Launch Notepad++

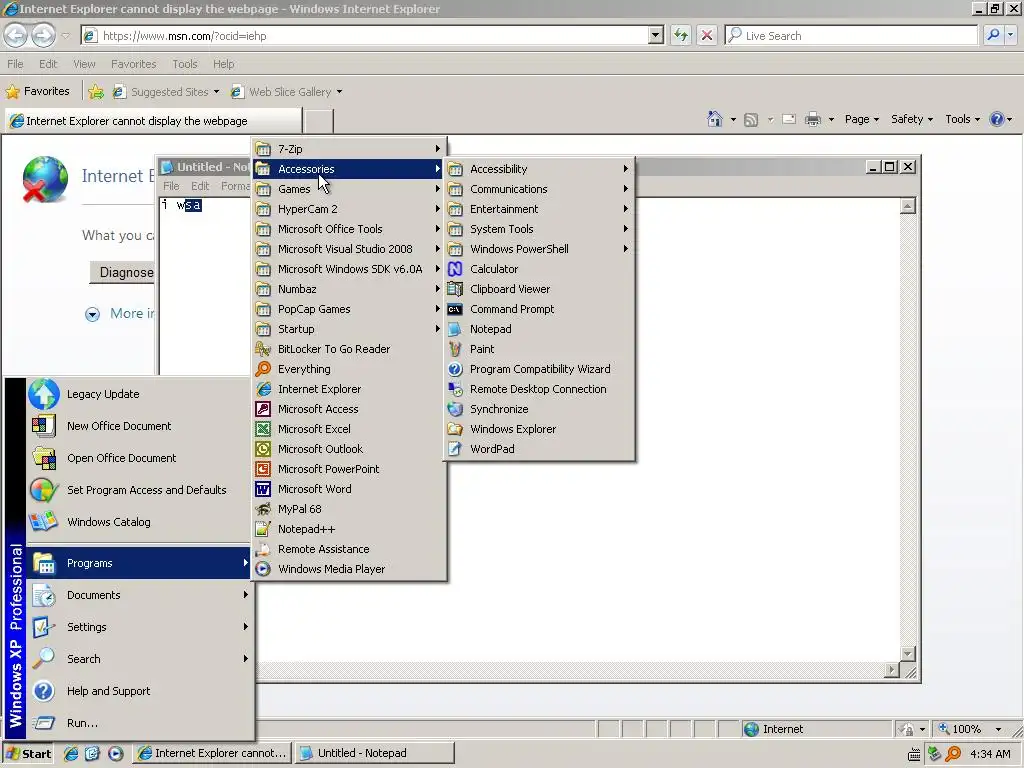coord(349,529)
